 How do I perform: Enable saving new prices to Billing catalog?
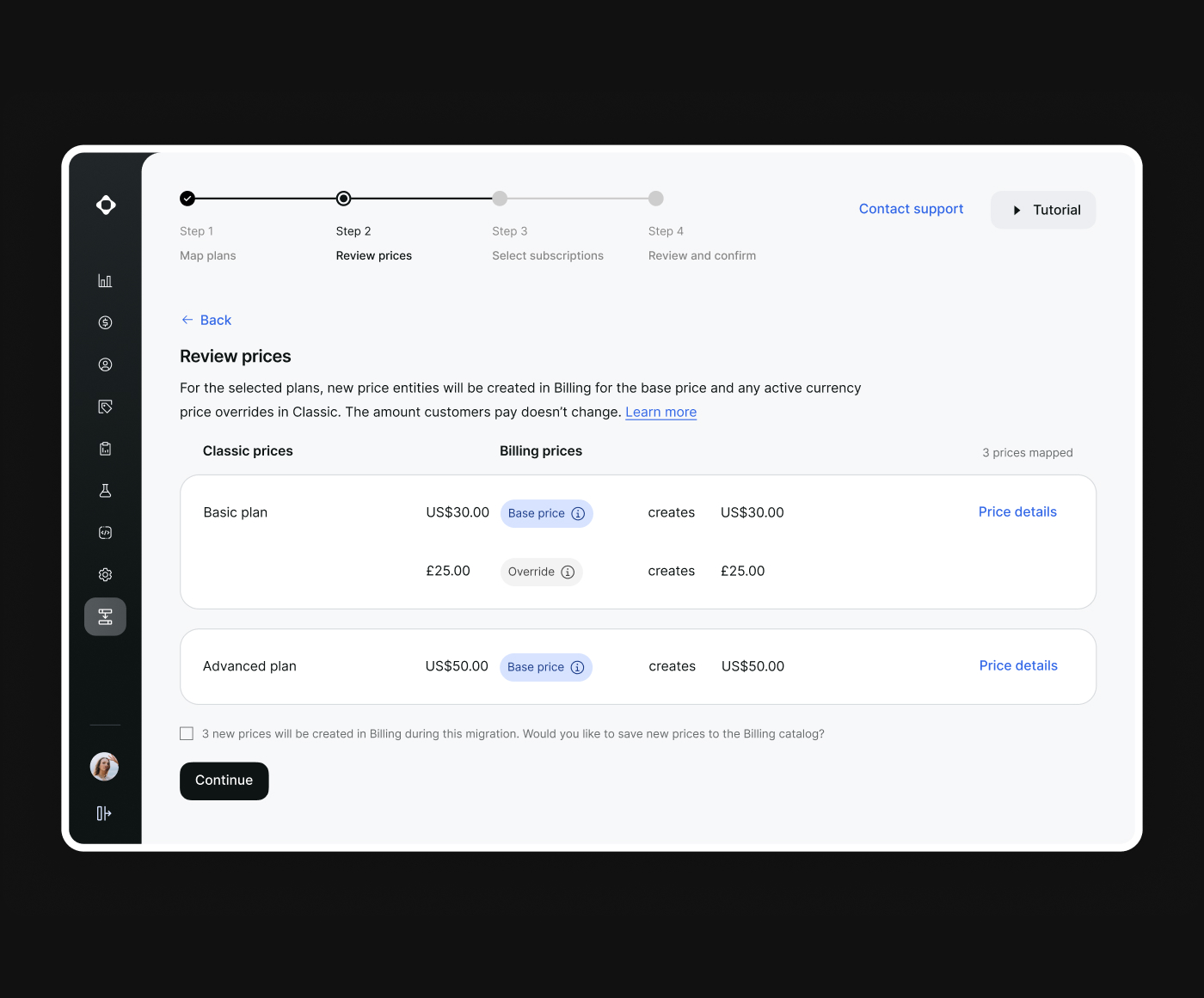[187, 733]
